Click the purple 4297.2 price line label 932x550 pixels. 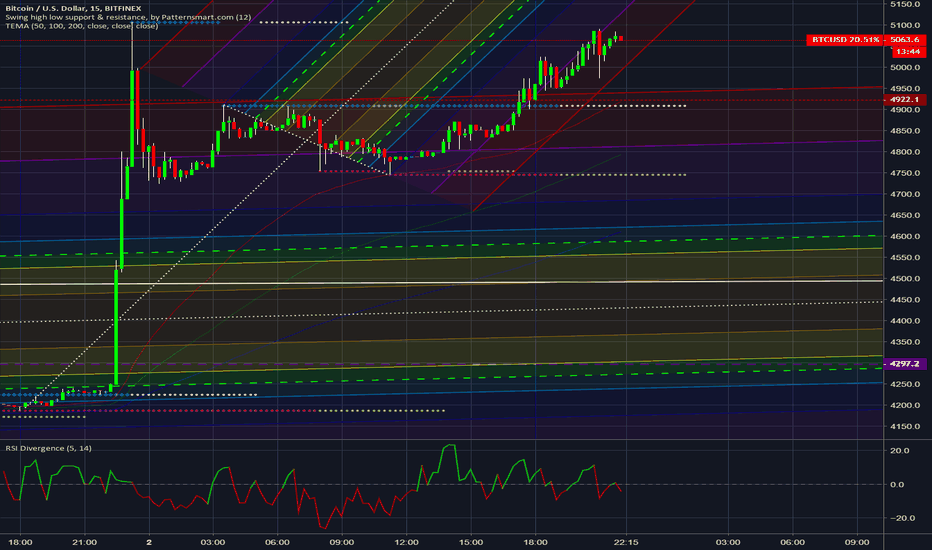pyautogui.click(x=904, y=363)
